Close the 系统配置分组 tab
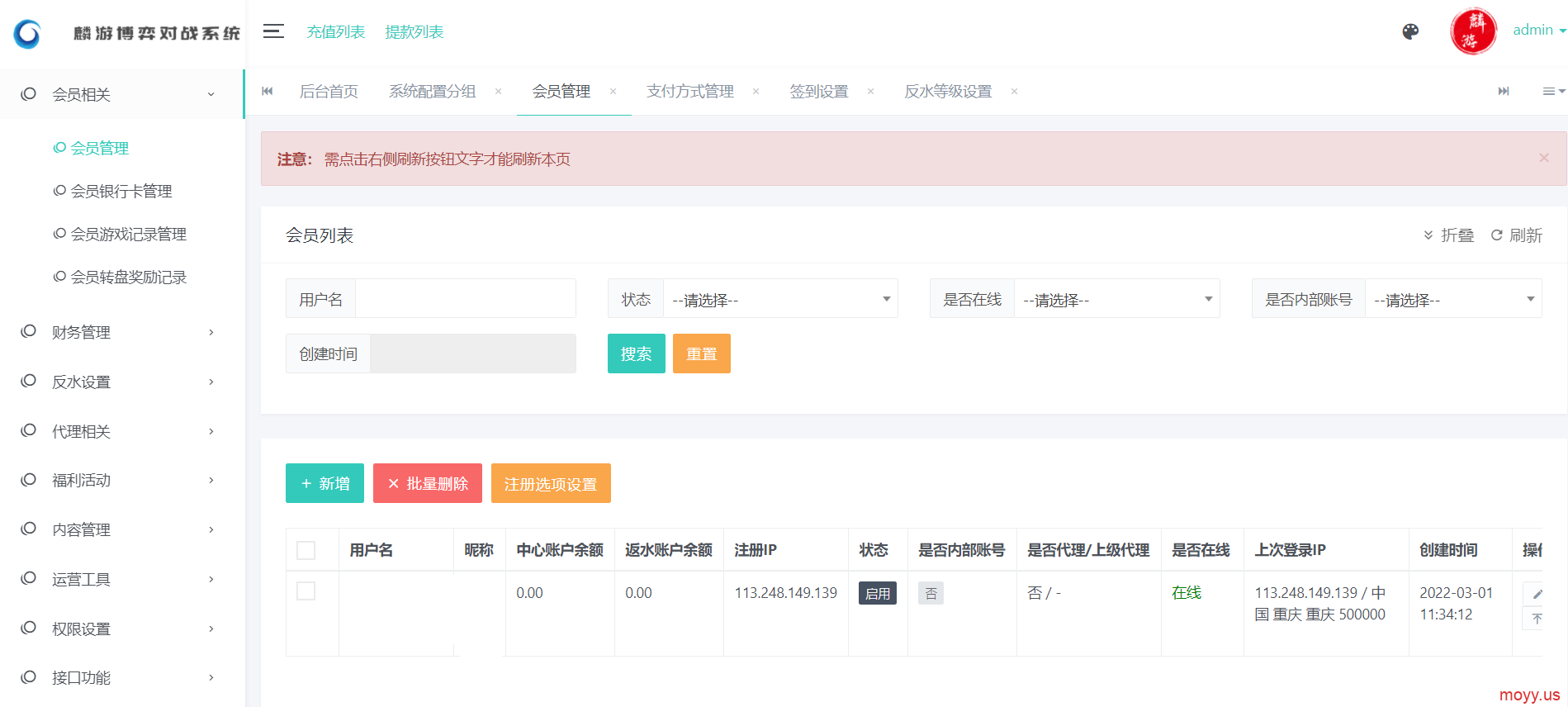The image size is (1568, 707). (x=498, y=91)
